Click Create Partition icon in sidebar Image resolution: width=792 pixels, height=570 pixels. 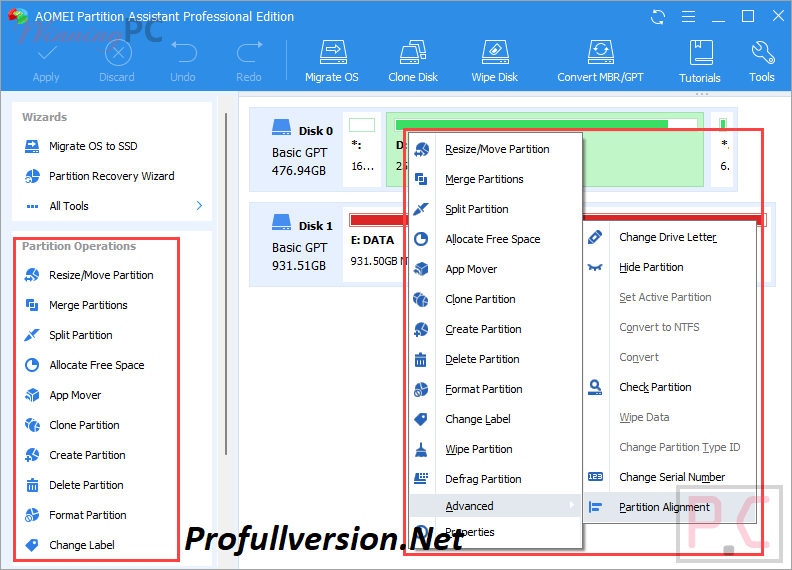click(32, 455)
